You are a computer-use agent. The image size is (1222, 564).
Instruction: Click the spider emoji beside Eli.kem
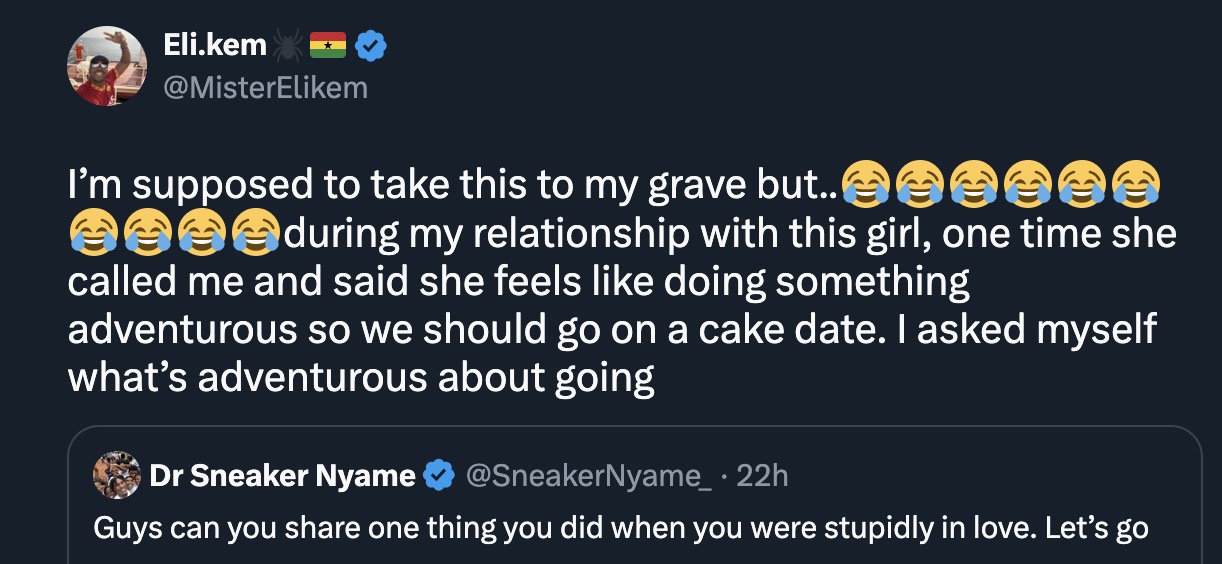[287, 45]
